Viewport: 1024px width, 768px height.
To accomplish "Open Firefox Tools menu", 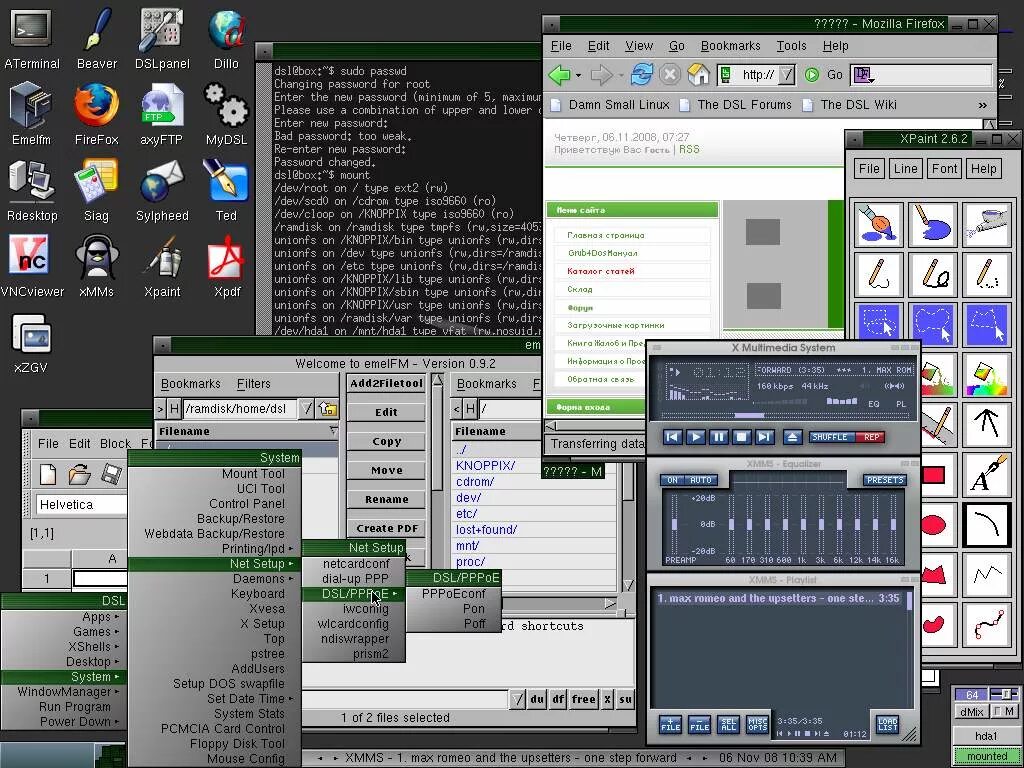I will pos(791,46).
